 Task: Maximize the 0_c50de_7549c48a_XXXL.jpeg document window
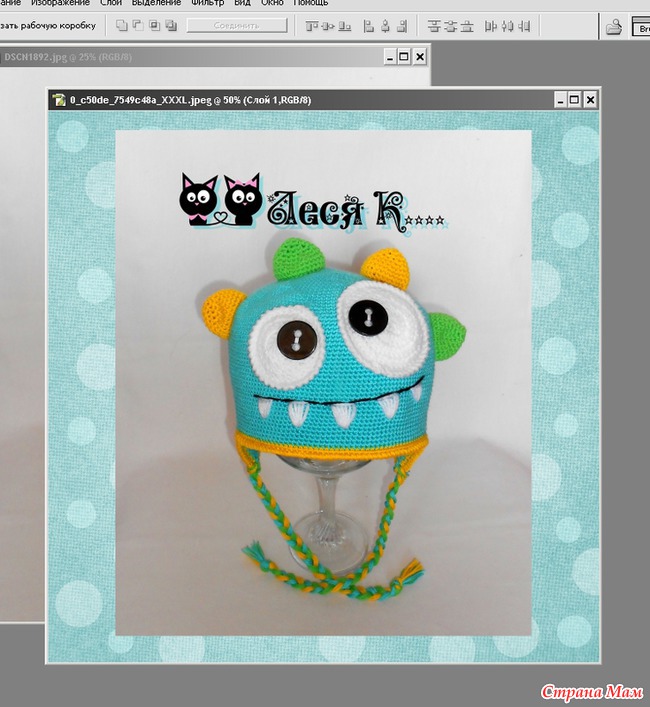(x=574, y=99)
